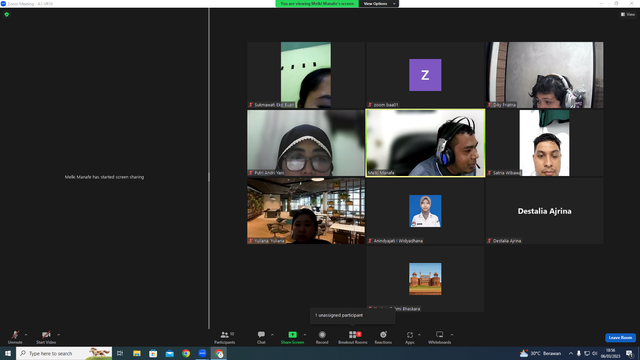640x360 pixels.
Task: Open File Explorer from taskbar
Action: click(x=137, y=353)
